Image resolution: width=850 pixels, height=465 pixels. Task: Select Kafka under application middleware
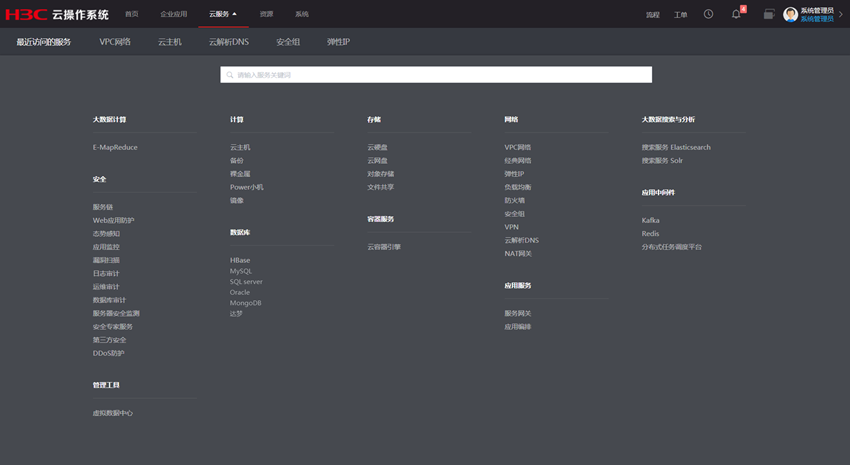click(650, 220)
